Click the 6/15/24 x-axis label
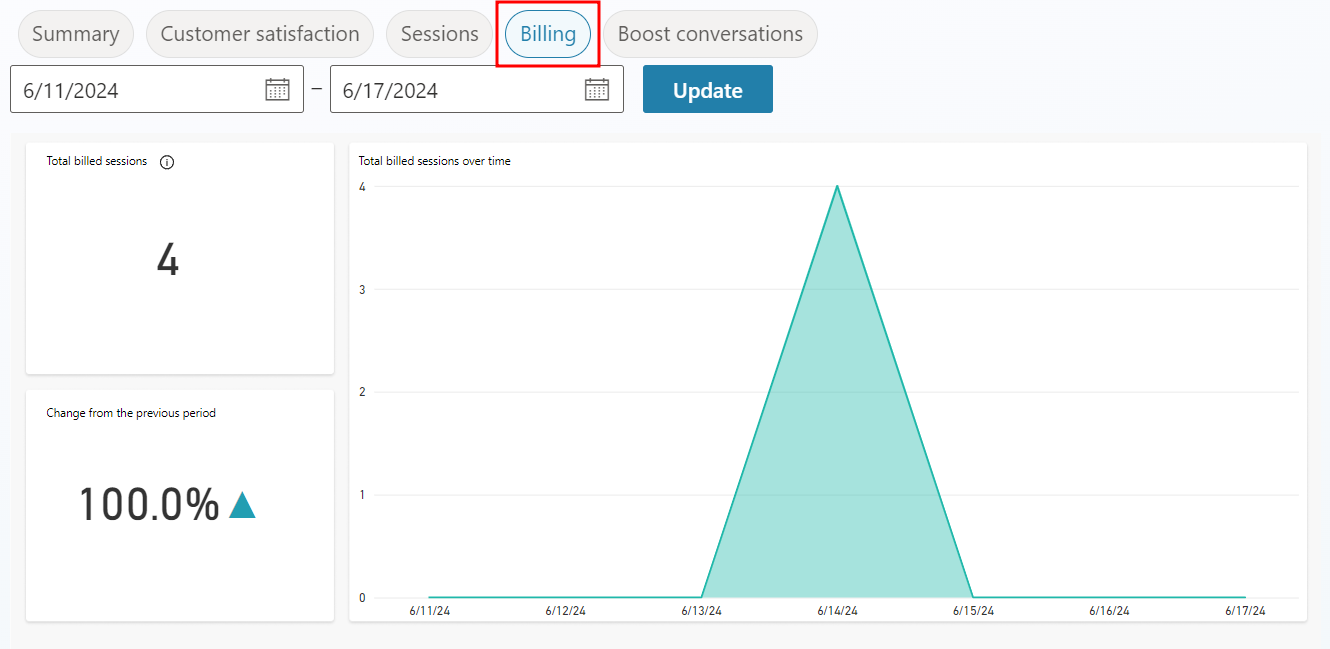This screenshot has height=649, width=1330. [974, 610]
